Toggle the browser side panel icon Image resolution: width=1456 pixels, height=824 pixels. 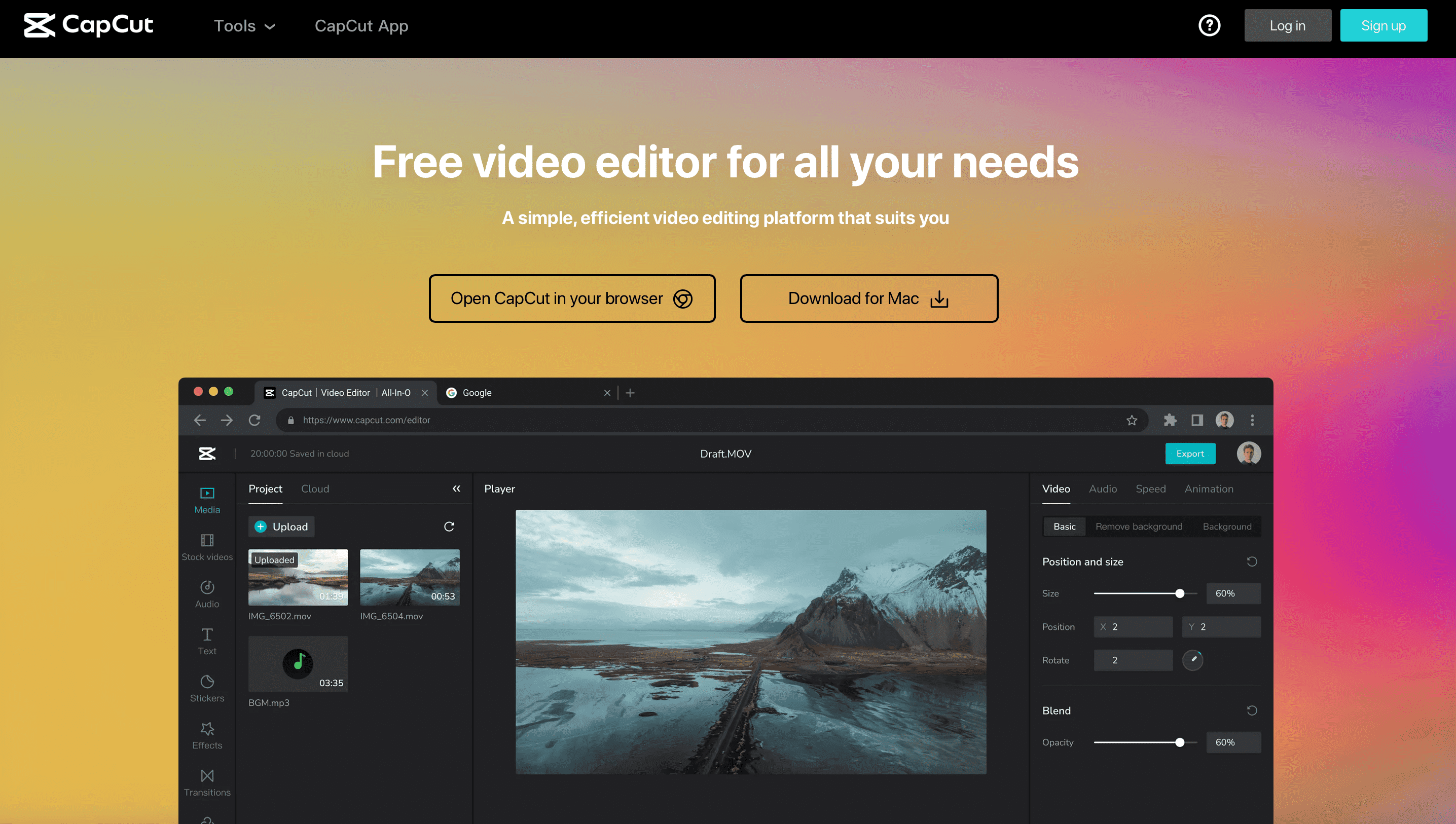(1197, 420)
